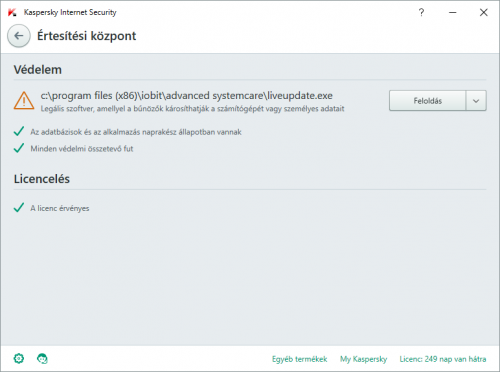Click the 'Legális szoftver' warning description

point(192,109)
